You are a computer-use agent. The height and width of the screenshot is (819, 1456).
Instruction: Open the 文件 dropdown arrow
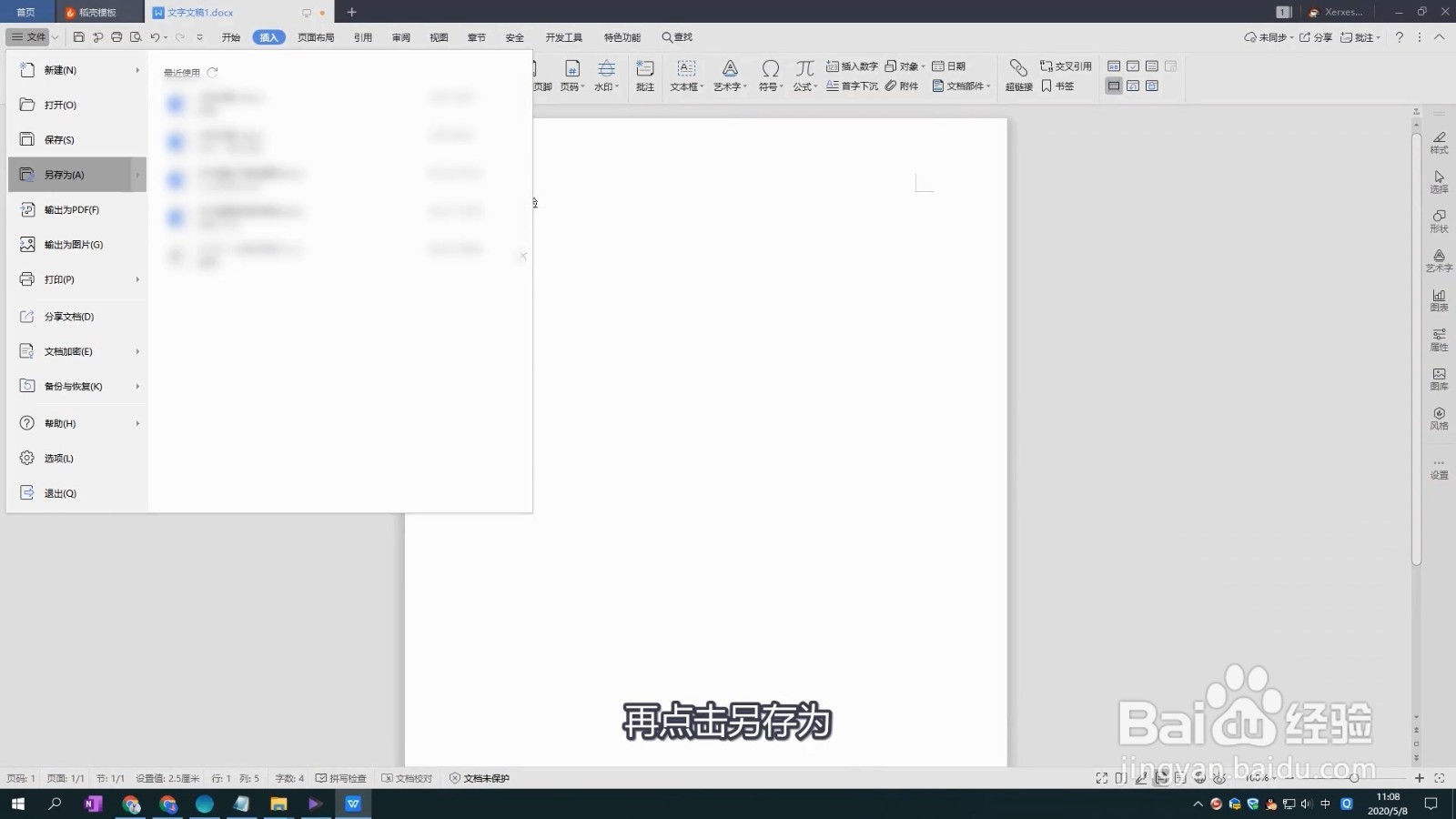click(x=55, y=37)
